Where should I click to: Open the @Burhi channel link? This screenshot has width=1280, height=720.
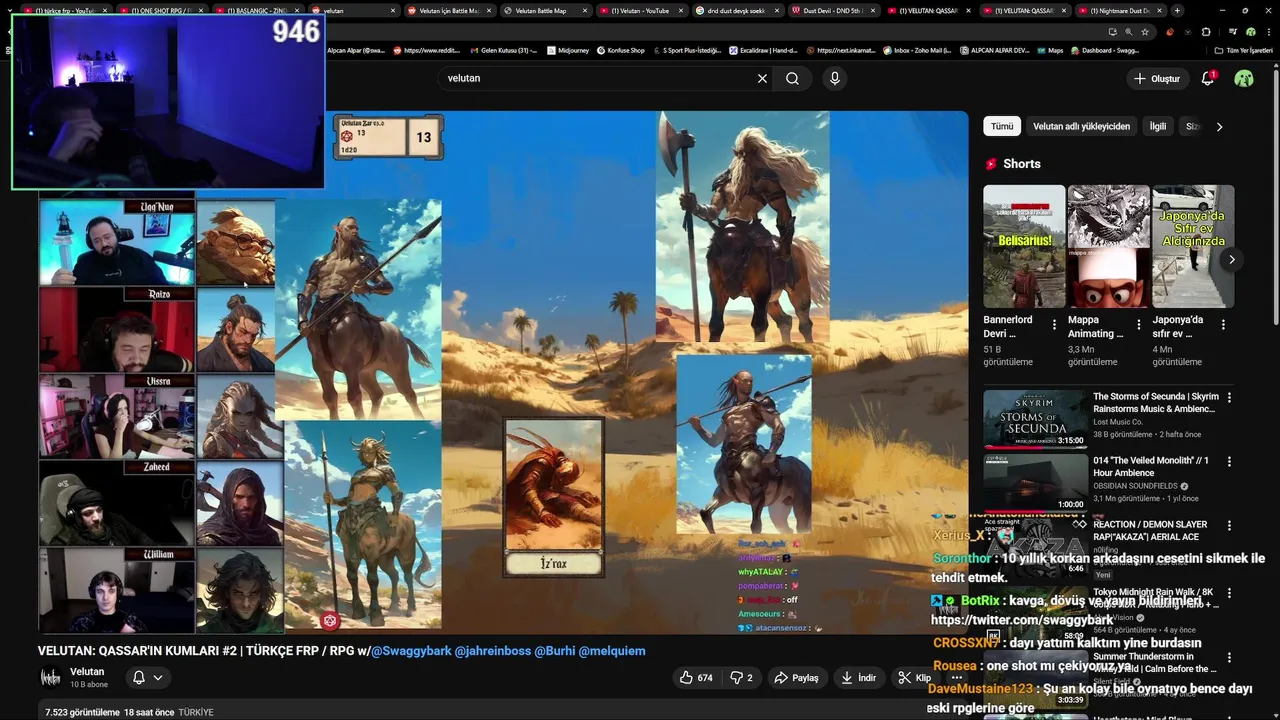click(x=555, y=651)
